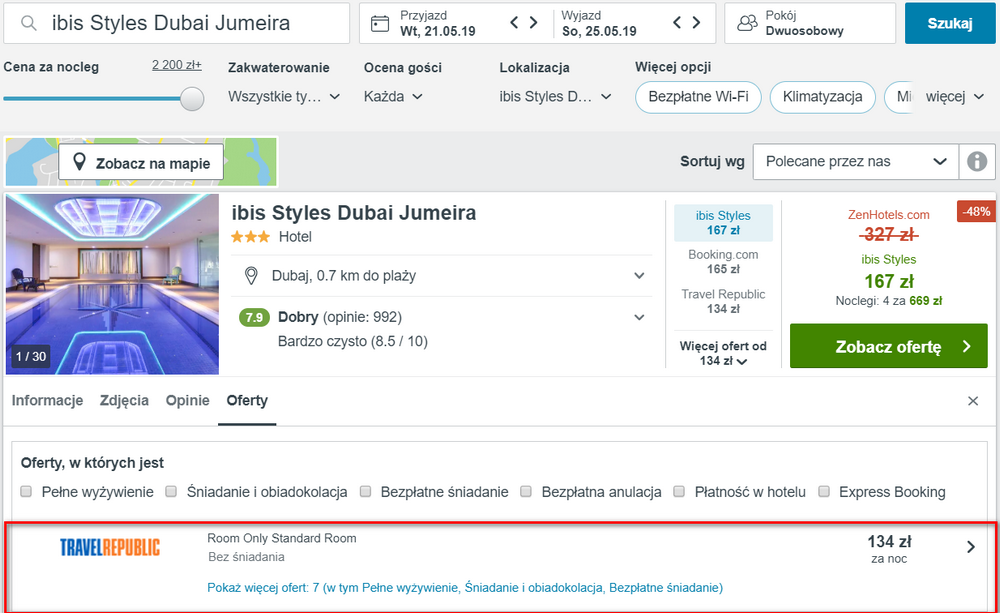1000x613 pixels.
Task: Tick Bezpłatne śniadanie checkbox
Action: (365, 491)
